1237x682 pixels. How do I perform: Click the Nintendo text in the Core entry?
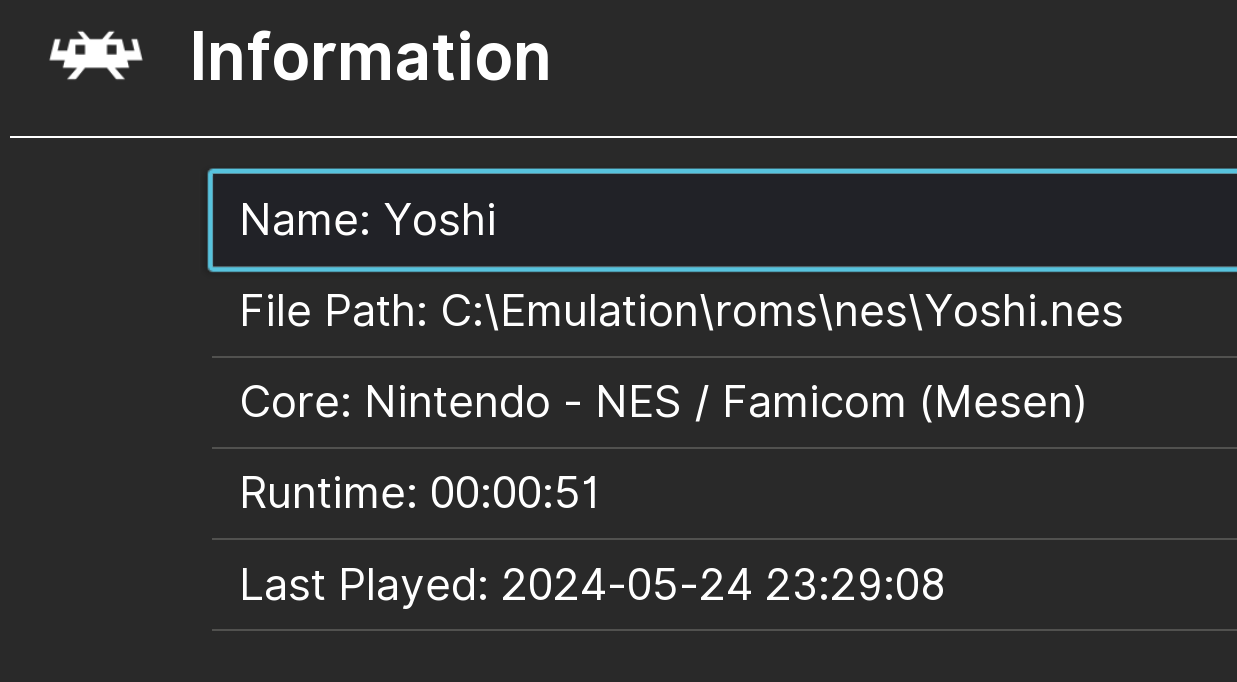pos(457,403)
